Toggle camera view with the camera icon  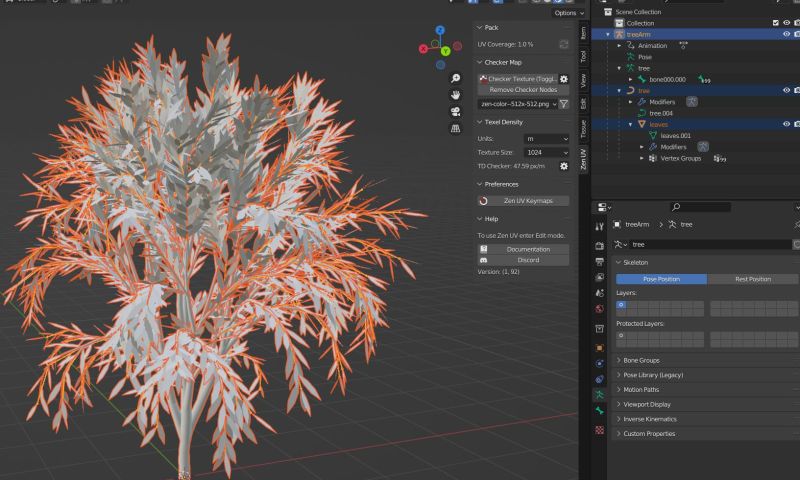[x=455, y=112]
